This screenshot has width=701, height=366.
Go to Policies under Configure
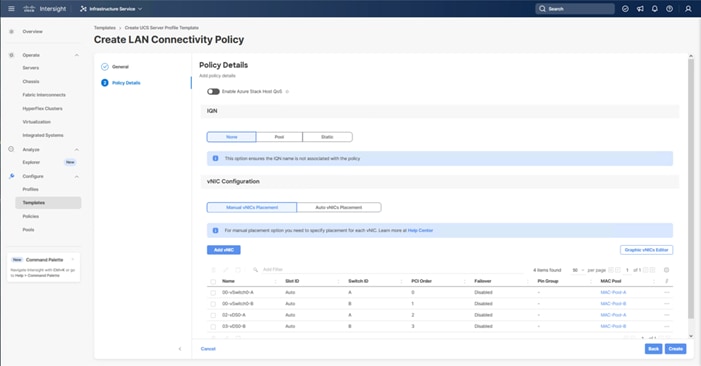(x=31, y=216)
